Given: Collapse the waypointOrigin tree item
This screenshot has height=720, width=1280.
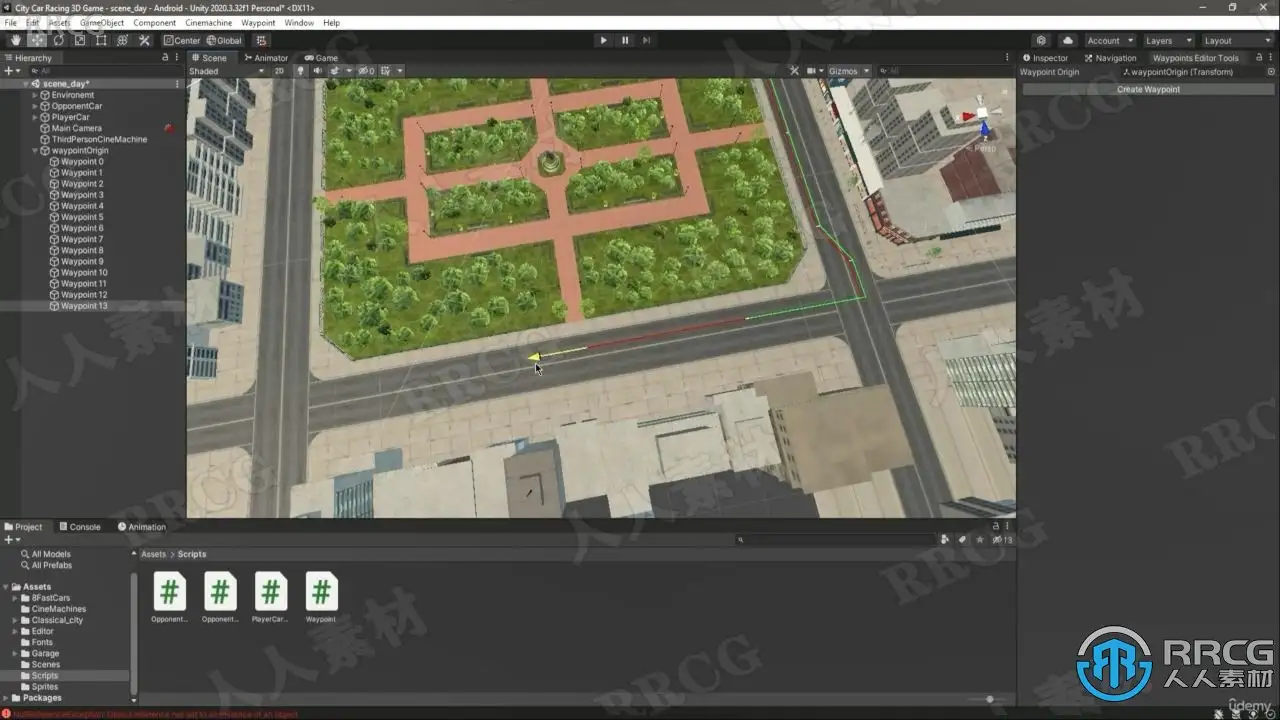Looking at the screenshot, I should point(35,150).
